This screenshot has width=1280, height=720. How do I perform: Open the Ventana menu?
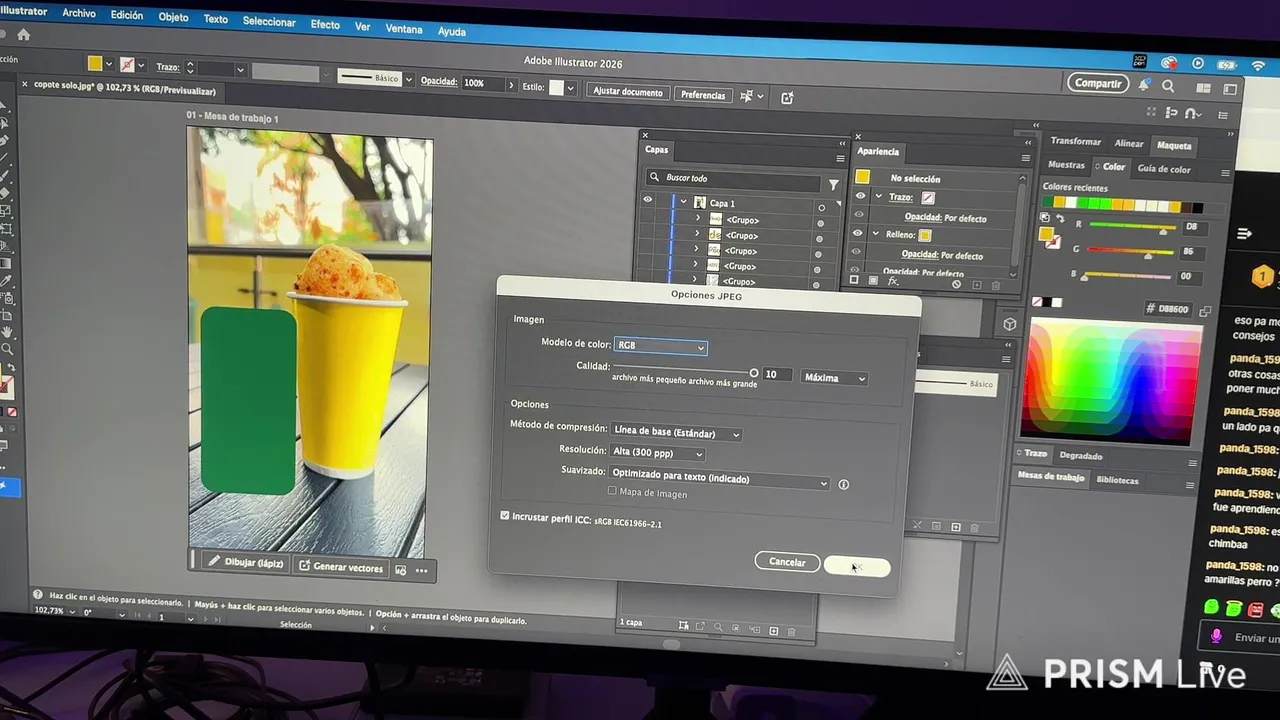[404, 29]
